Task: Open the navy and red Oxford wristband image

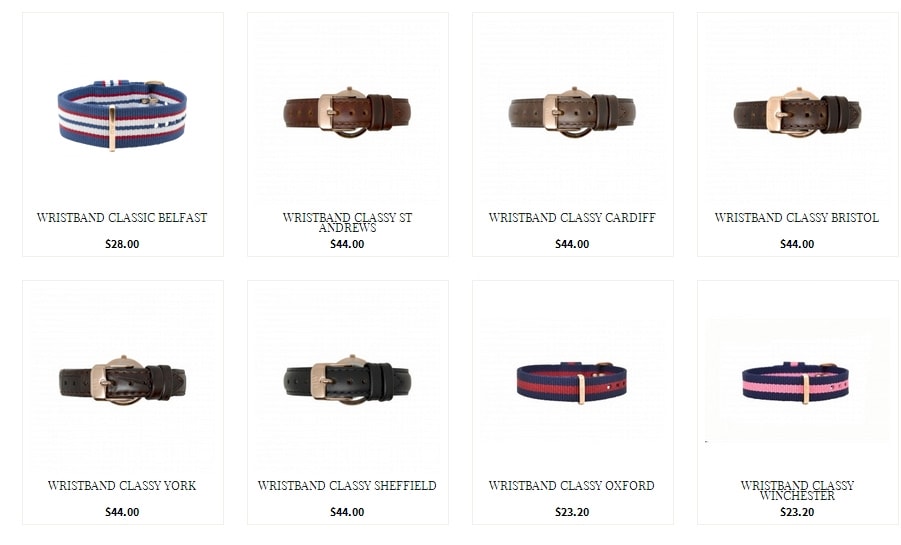Action: [x=572, y=382]
